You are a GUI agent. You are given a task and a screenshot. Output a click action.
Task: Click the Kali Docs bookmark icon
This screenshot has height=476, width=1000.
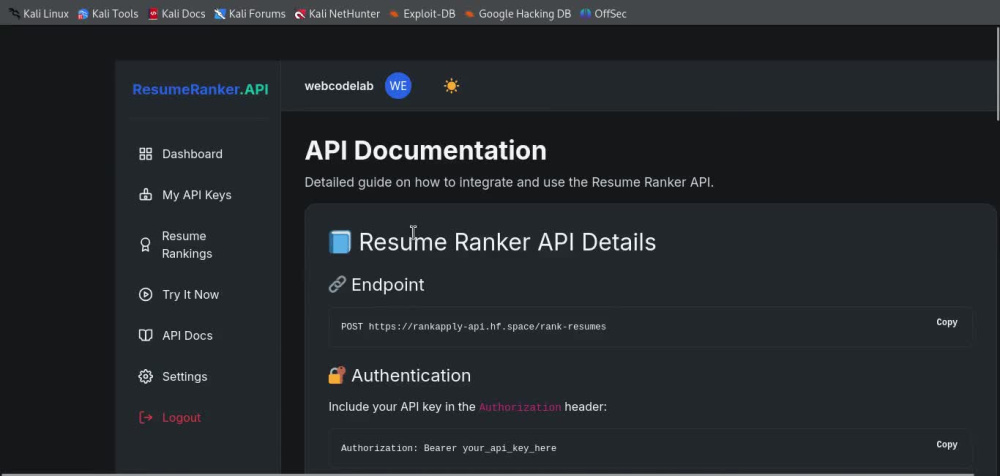(153, 13)
